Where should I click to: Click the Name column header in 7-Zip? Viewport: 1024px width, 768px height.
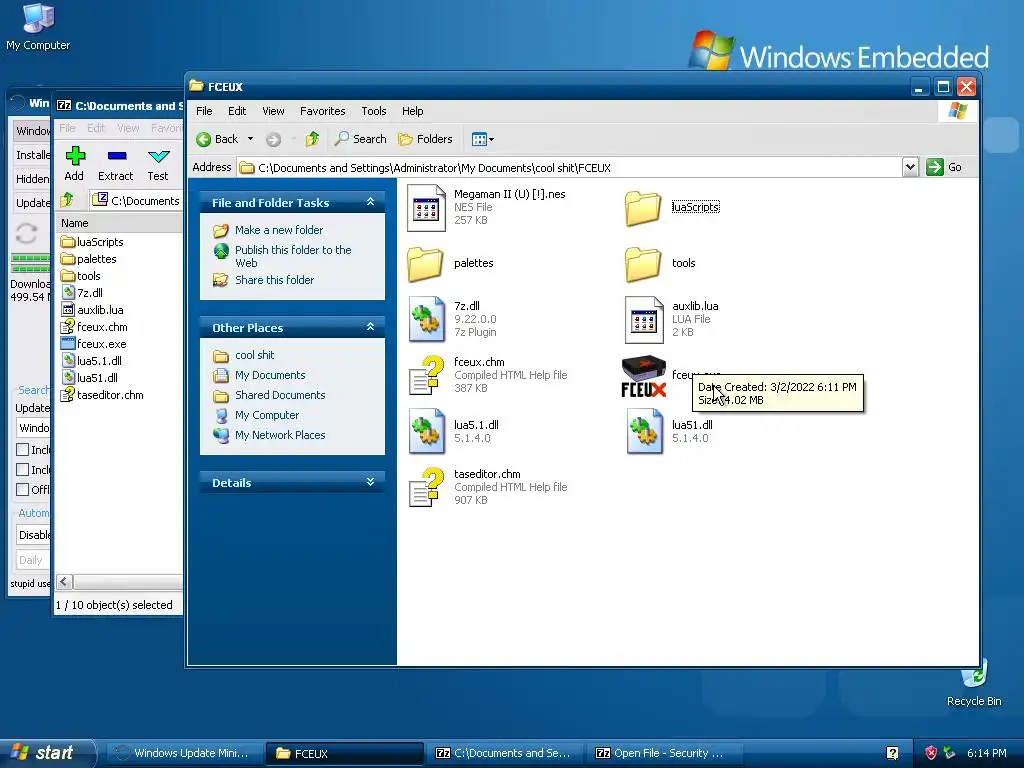pyautogui.click(x=120, y=223)
